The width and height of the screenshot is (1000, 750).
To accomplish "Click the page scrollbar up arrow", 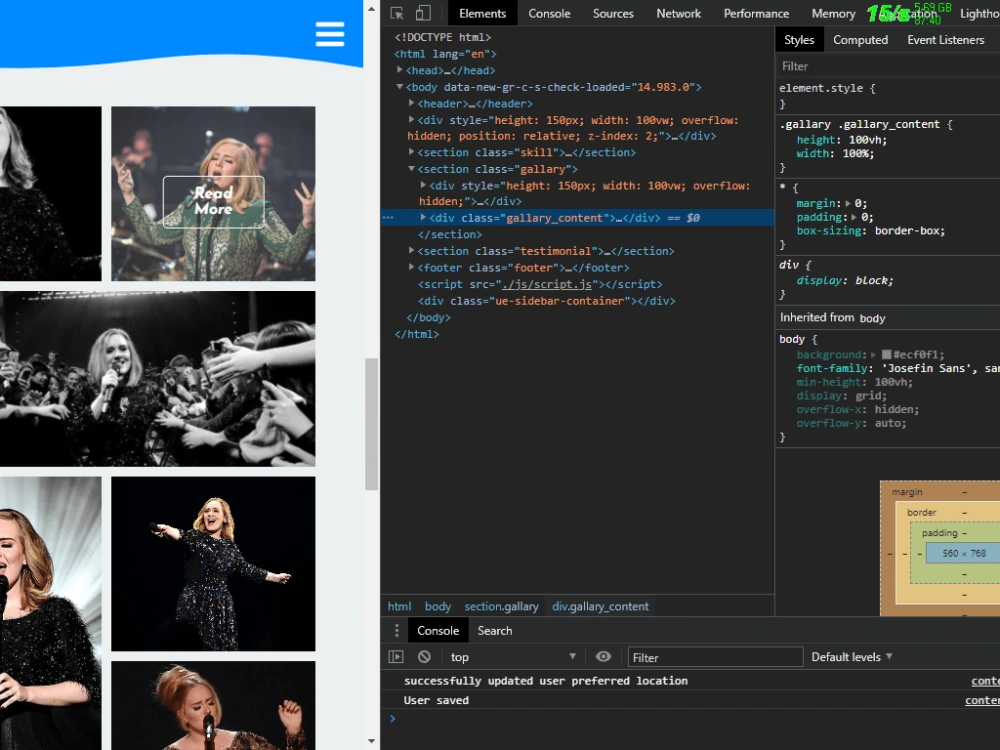I will 371,9.
